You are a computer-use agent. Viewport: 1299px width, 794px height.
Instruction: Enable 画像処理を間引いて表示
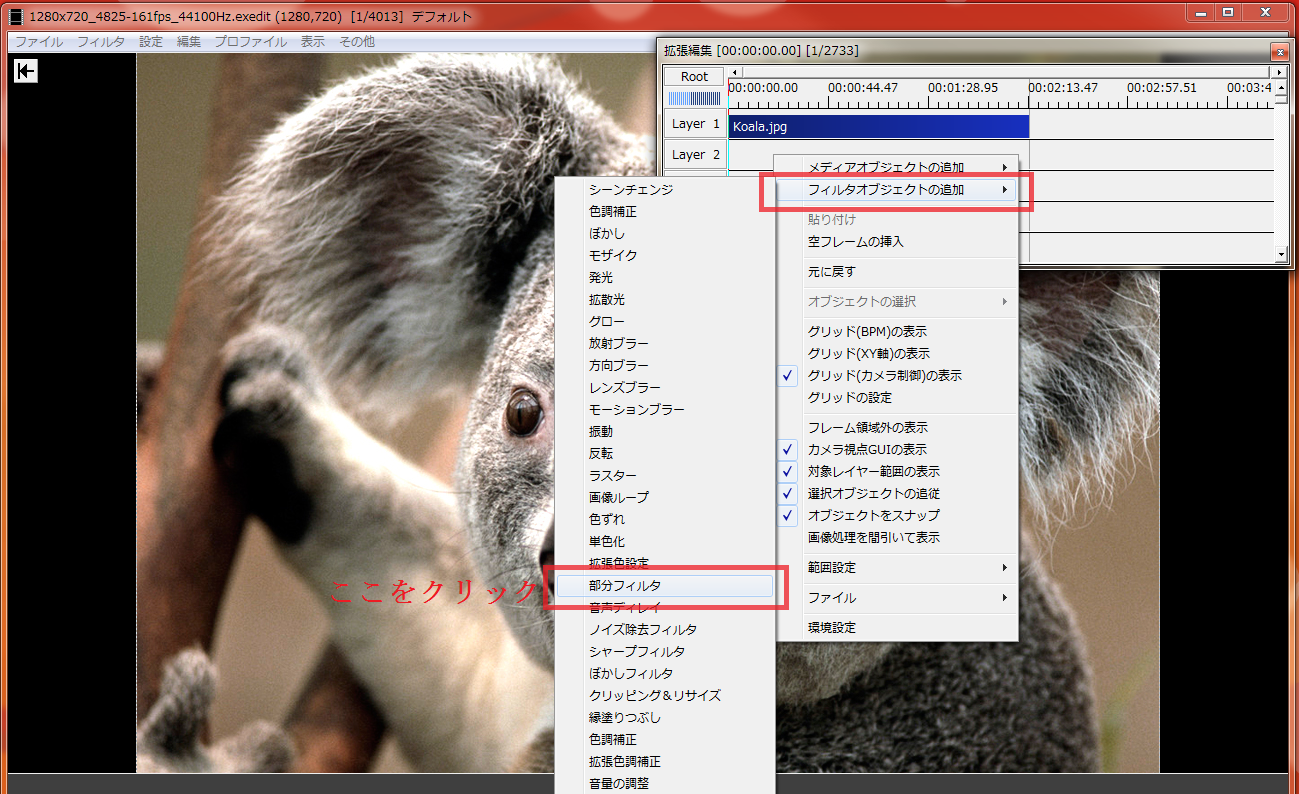(x=897, y=537)
